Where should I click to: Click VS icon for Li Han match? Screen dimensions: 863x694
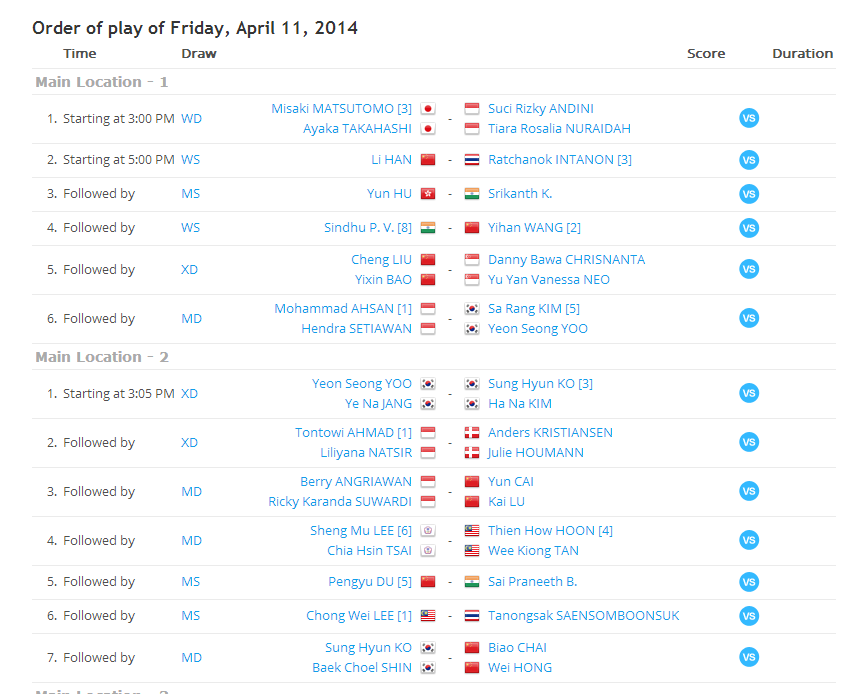point(749,160)
